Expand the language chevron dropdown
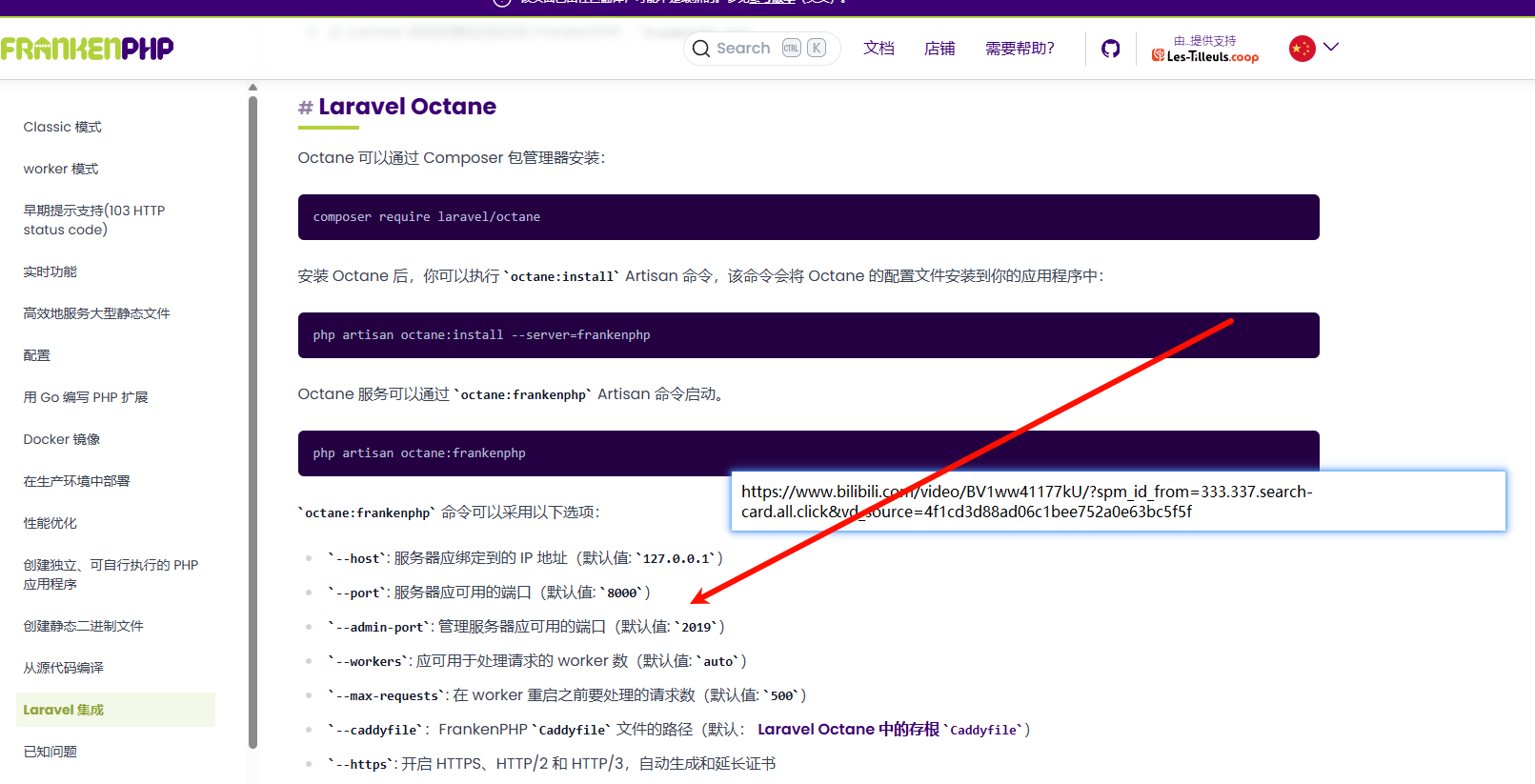Viewport: 1535px width, 784px height. 1331,47
